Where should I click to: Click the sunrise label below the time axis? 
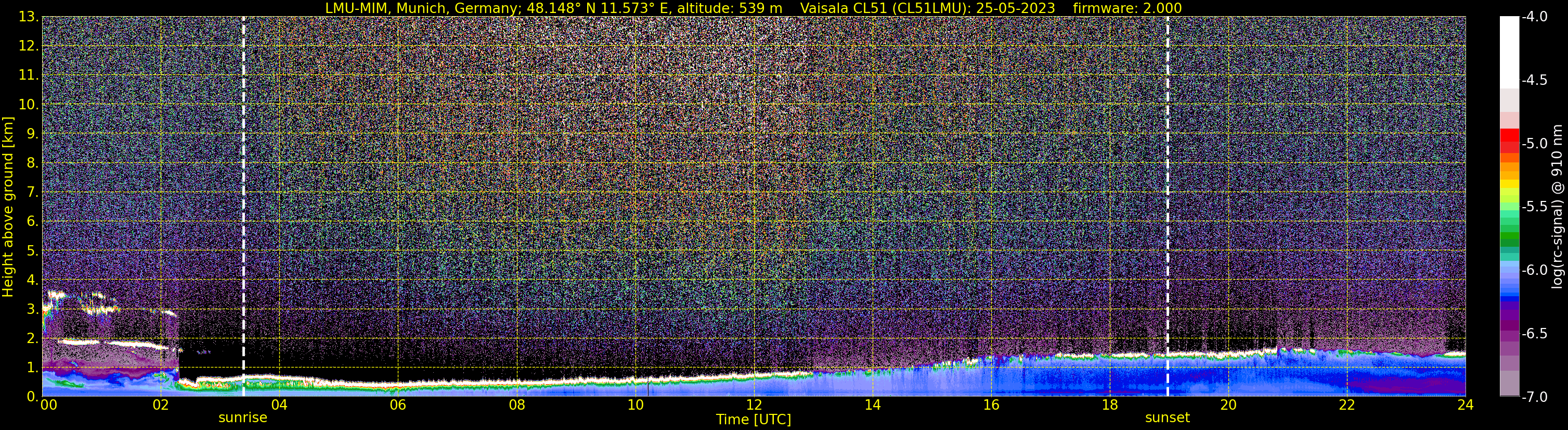click(x=242, y=418)
